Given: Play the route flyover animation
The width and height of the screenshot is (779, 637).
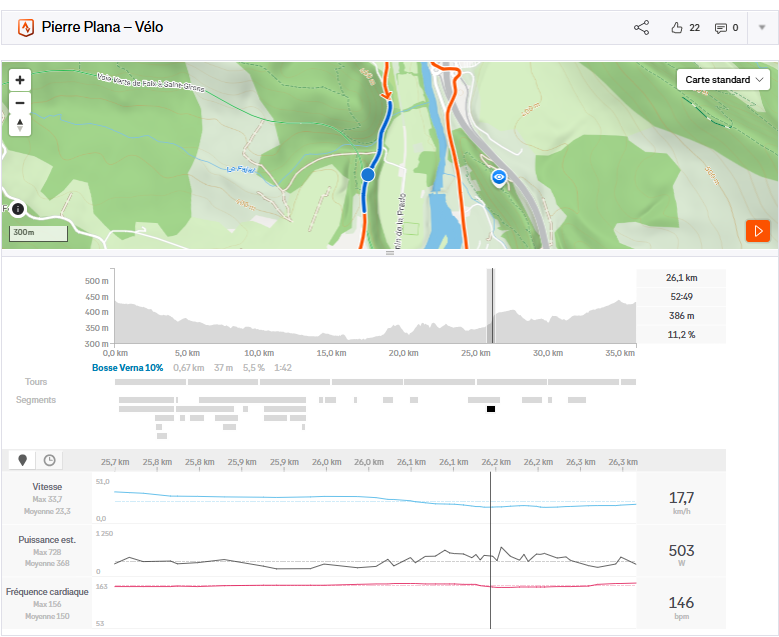Looking at the screenshot, I should coord(758,231).
